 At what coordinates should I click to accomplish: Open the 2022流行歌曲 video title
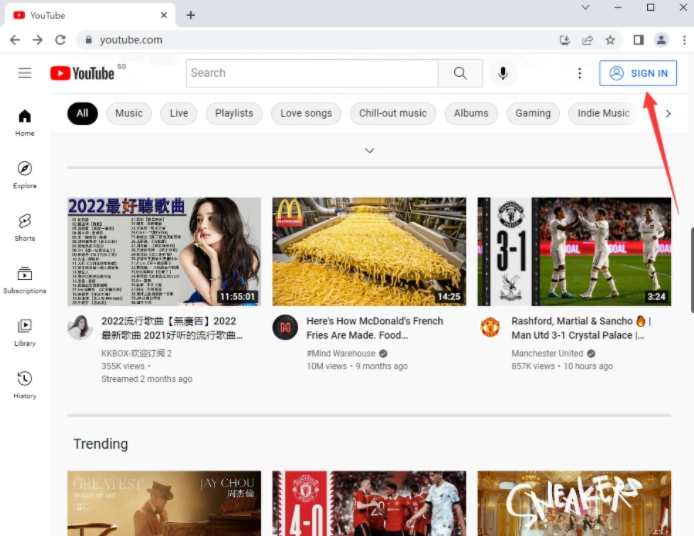(172, 328)
